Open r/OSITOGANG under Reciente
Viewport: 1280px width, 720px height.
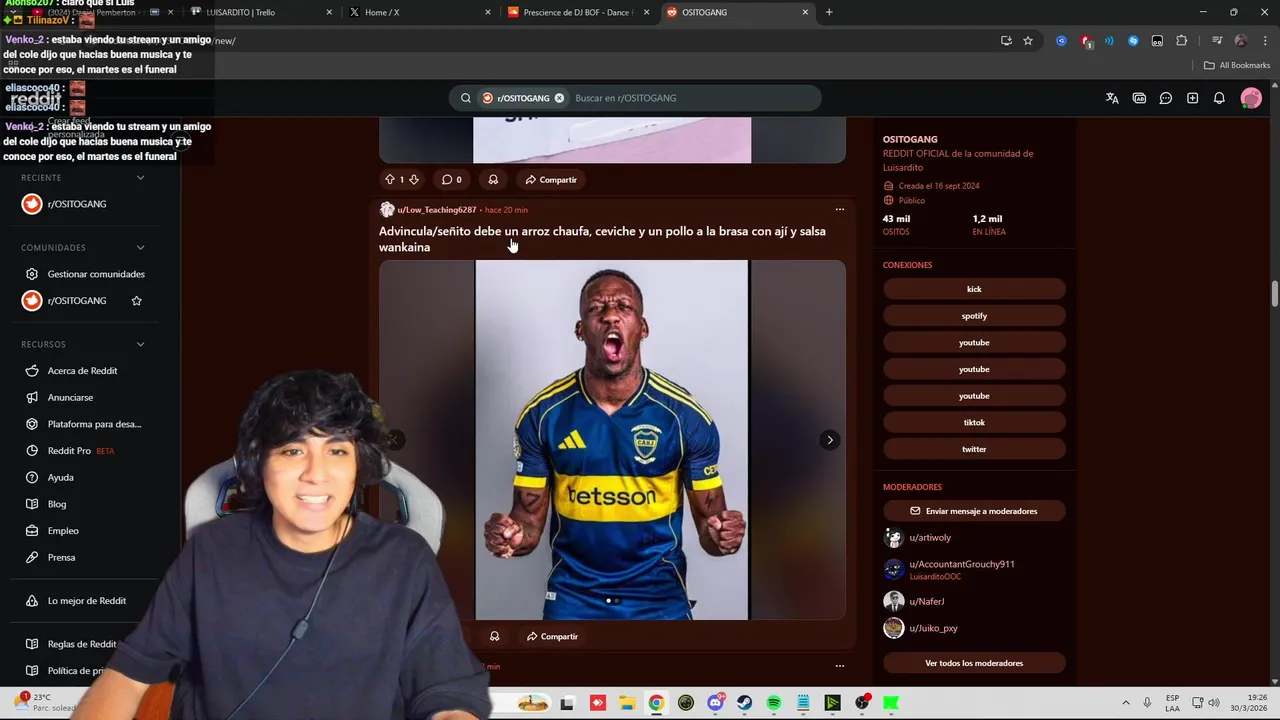[x=77, y=204]
